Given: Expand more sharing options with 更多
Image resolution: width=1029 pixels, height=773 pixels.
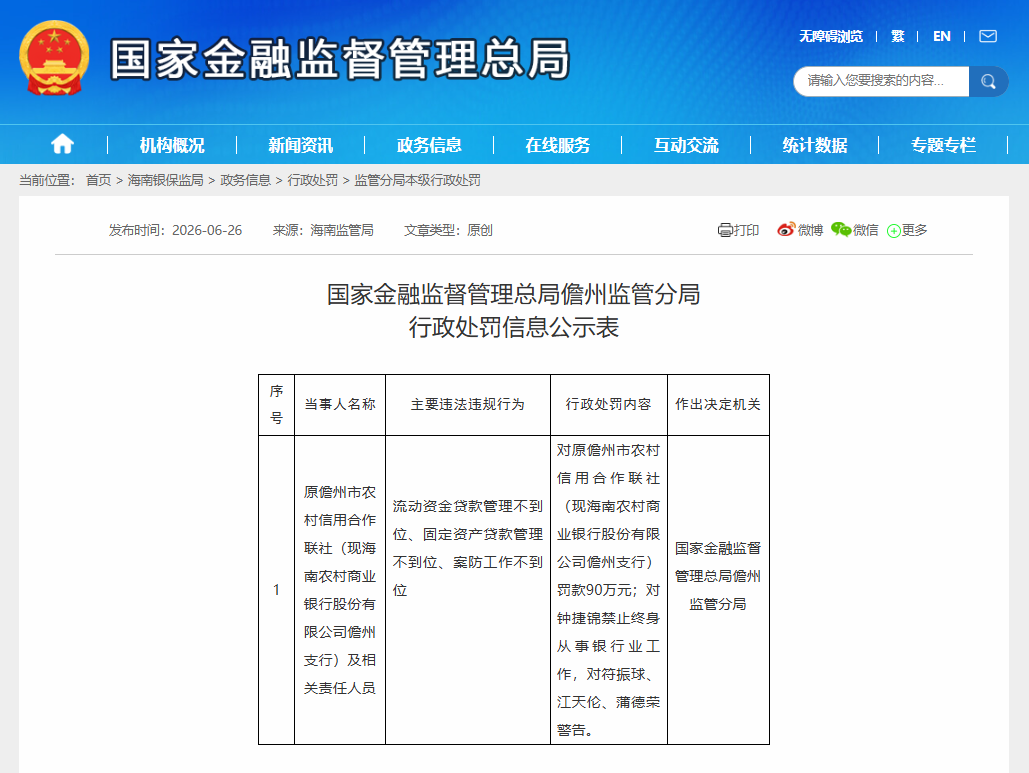Looking at the screenshot, I should (x=907, y=230).
